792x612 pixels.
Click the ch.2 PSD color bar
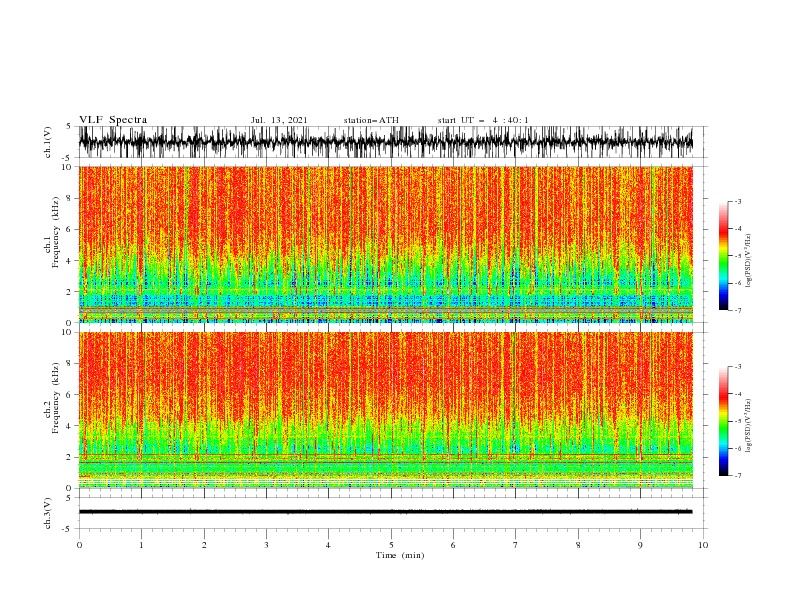point(723,421)
